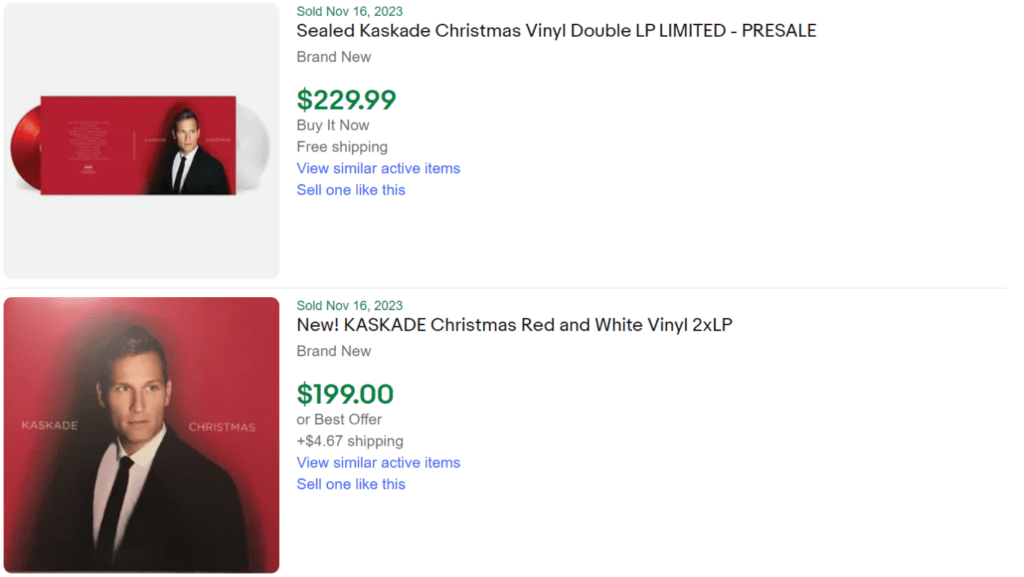
Task: Click the Brand New condition label on second listing
Action: [x=334, y=351]
